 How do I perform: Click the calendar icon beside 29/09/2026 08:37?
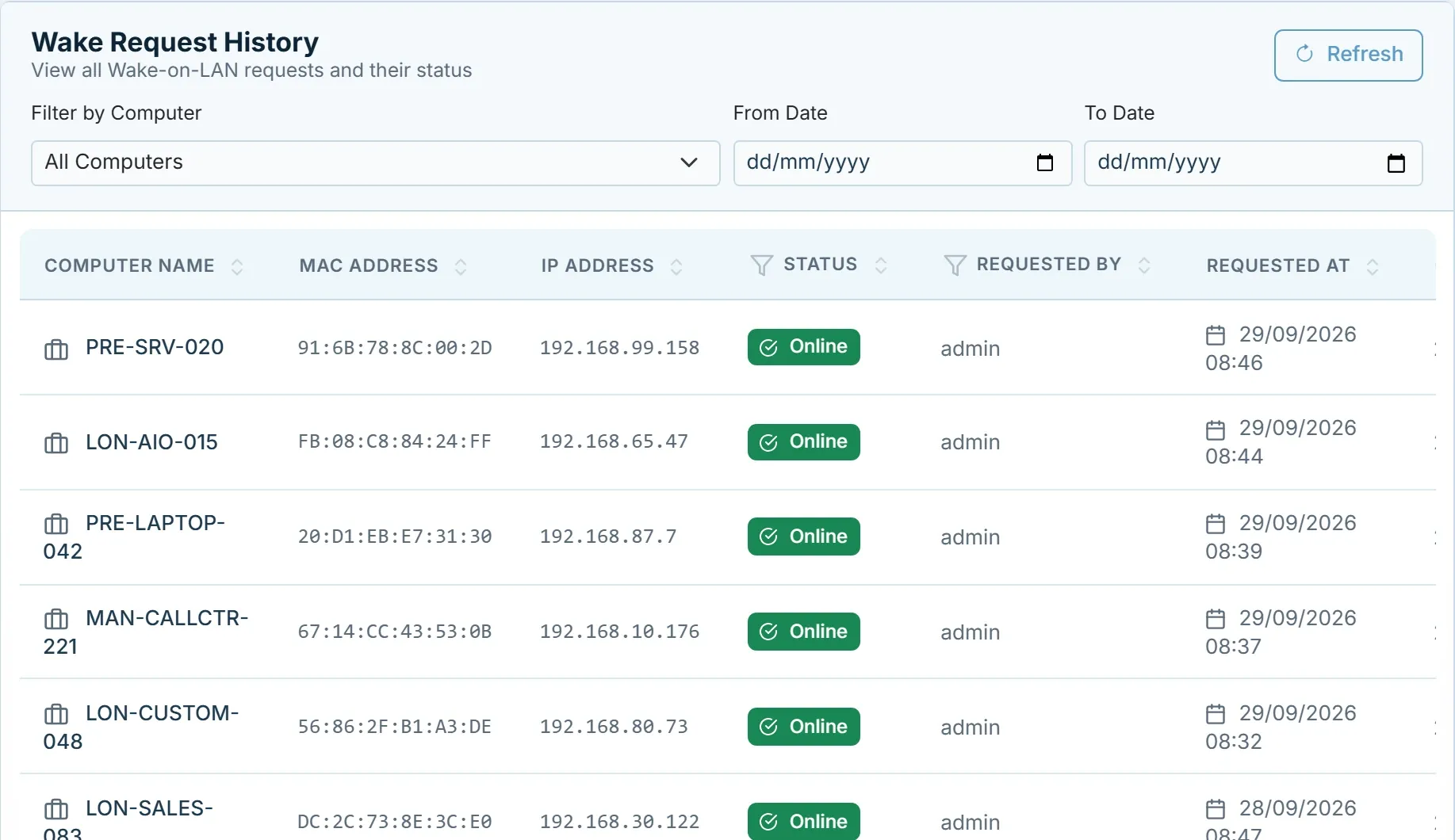[1216, 619]
